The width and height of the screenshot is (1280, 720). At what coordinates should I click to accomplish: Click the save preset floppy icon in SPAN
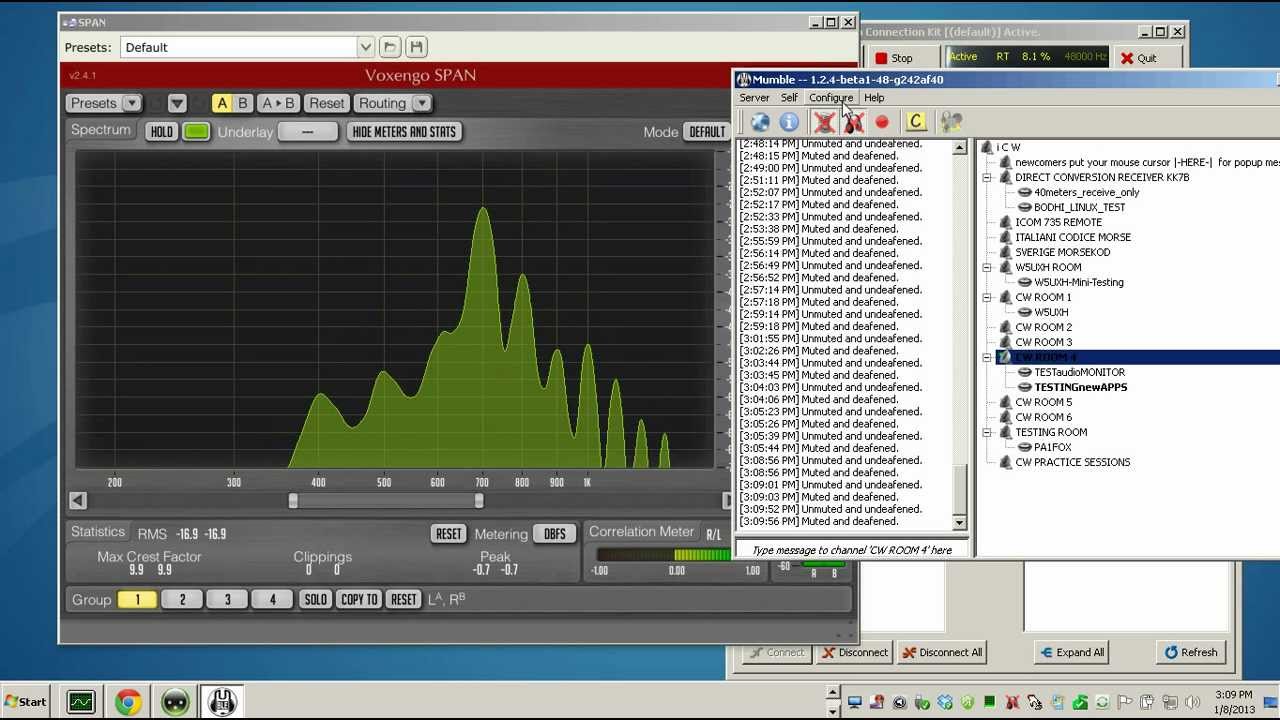[417, 47]
